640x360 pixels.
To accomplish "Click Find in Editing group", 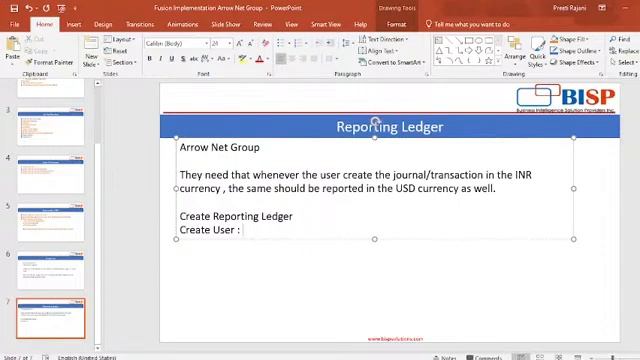I will pyautogui.click(x=620, y=39).
